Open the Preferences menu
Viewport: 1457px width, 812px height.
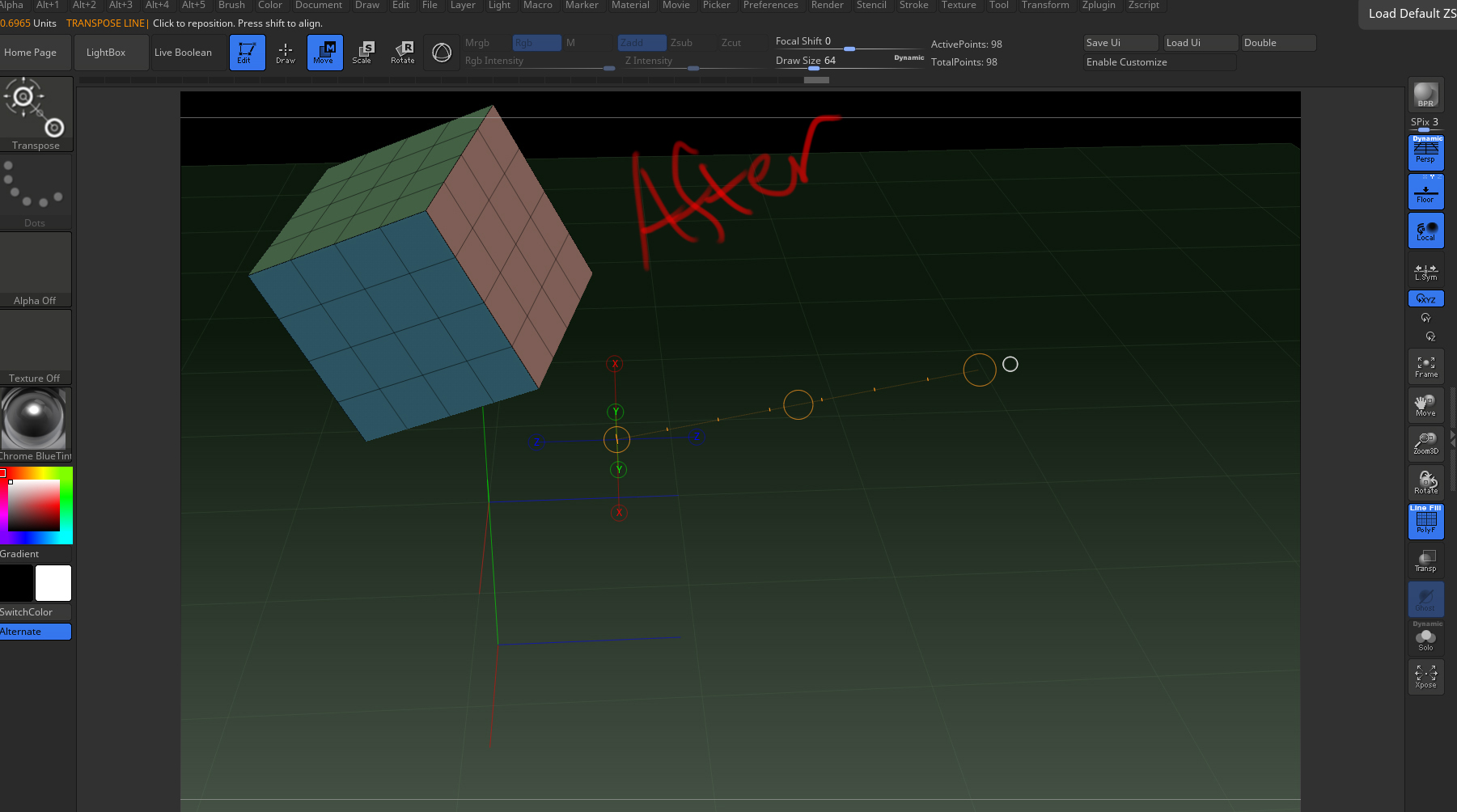(771, 5)
